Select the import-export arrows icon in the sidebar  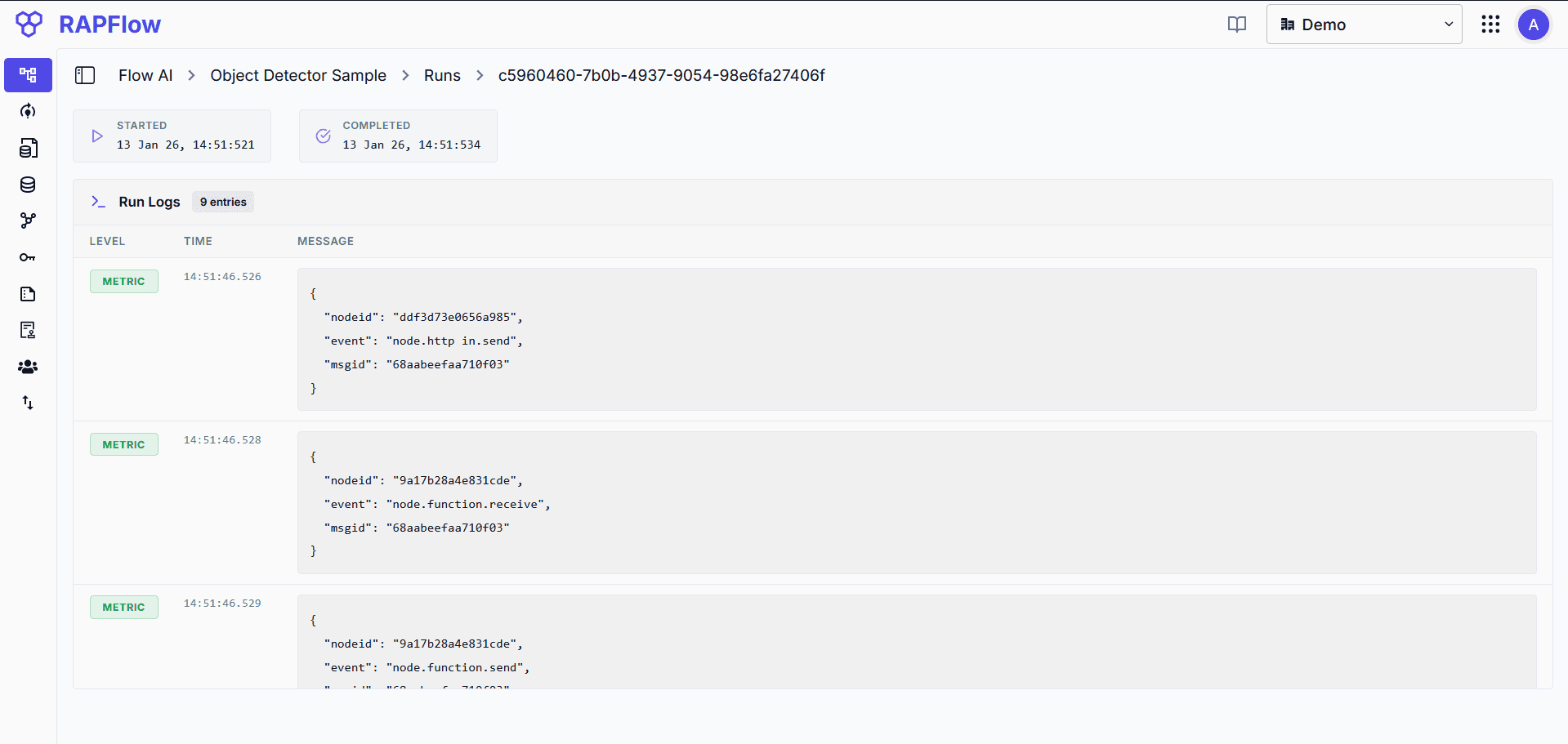coord(28,403)
